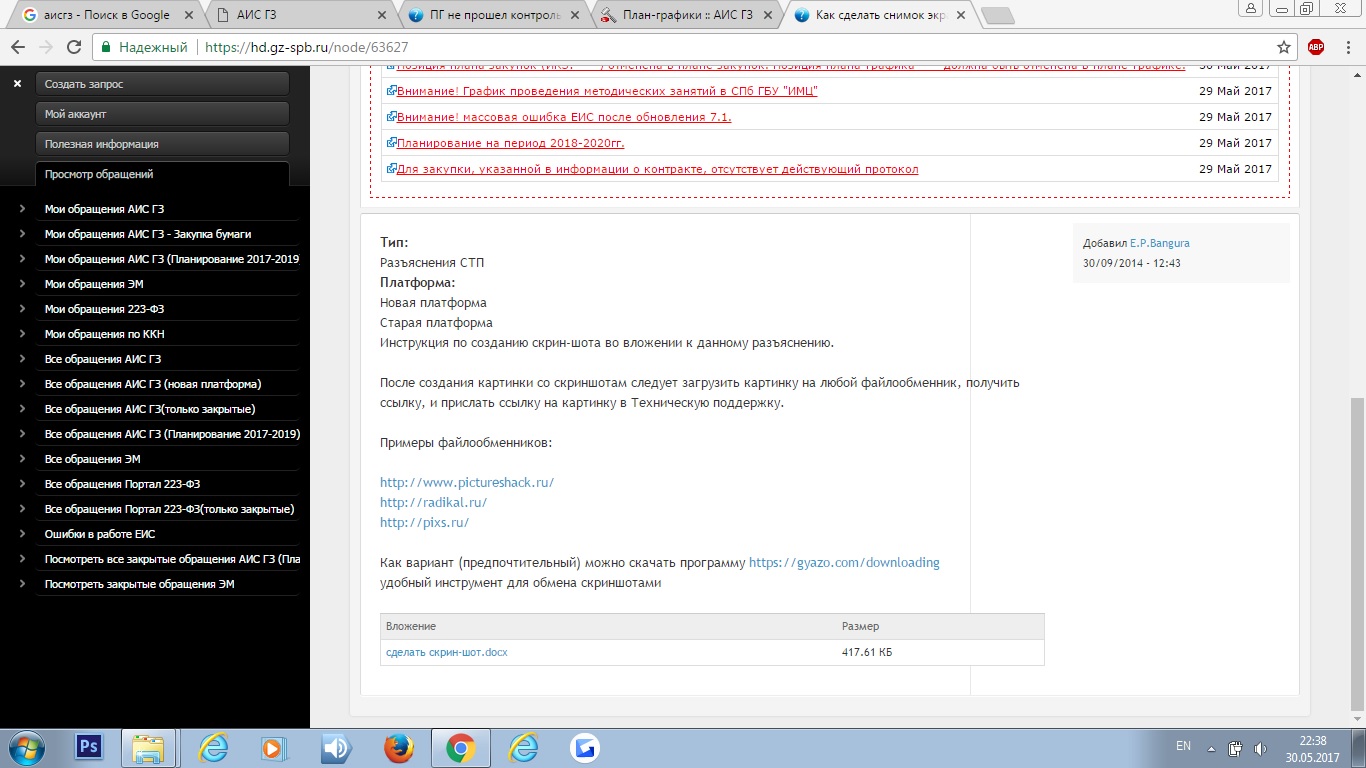Open the blue arrow app icon in taskbar
This screenshot has height=768, width=1366.
click(x=584, y=748)
